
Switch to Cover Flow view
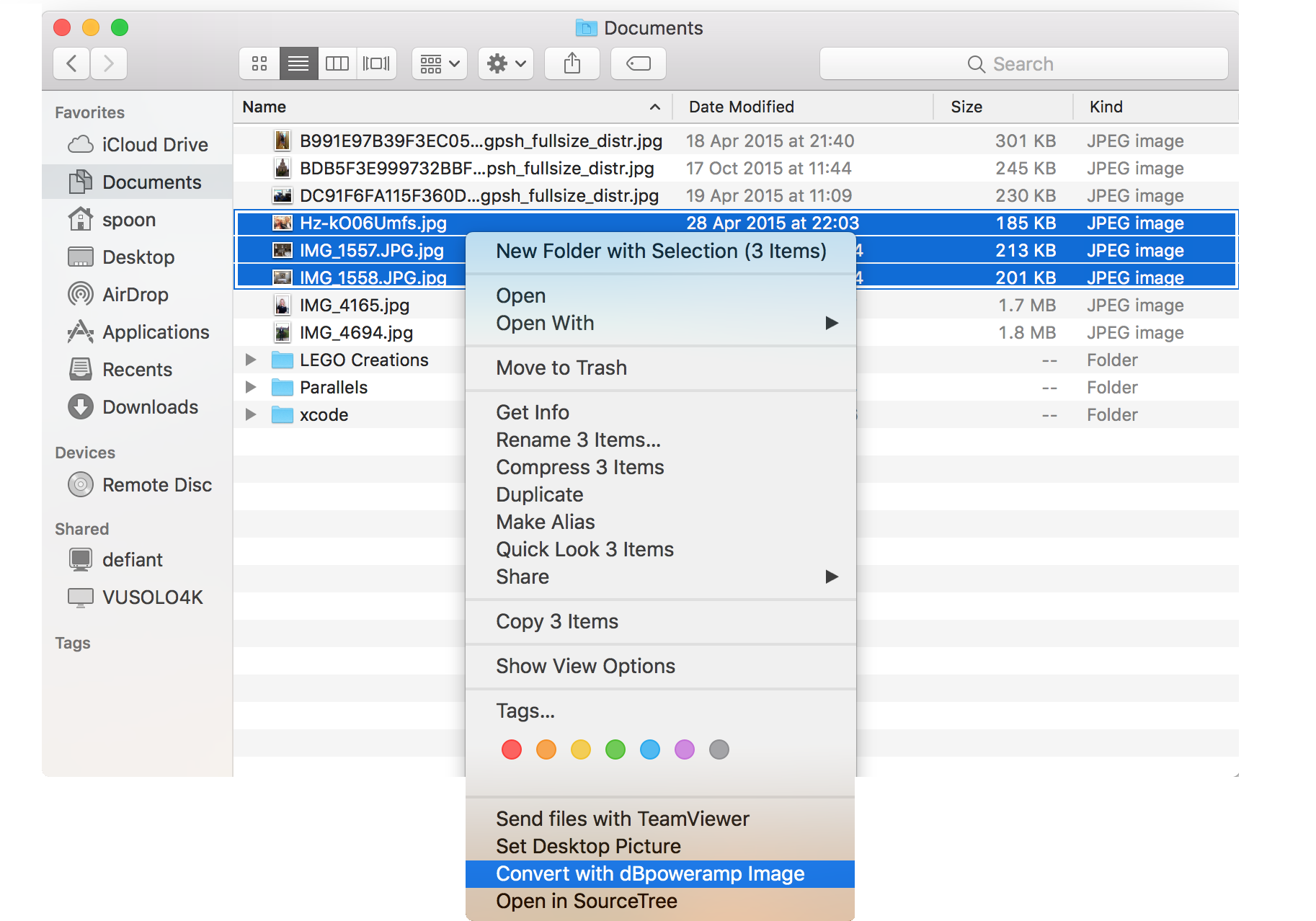376,64
